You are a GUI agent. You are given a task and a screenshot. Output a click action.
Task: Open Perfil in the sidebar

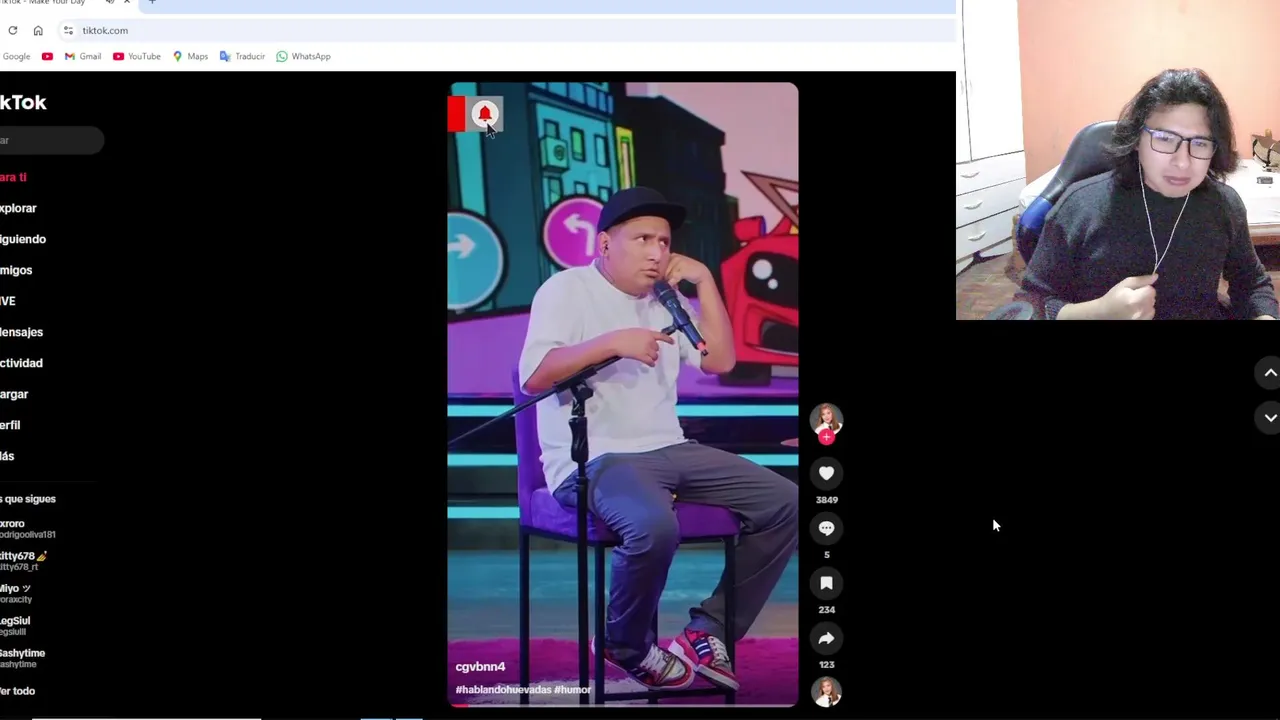(x=10, y=425)
